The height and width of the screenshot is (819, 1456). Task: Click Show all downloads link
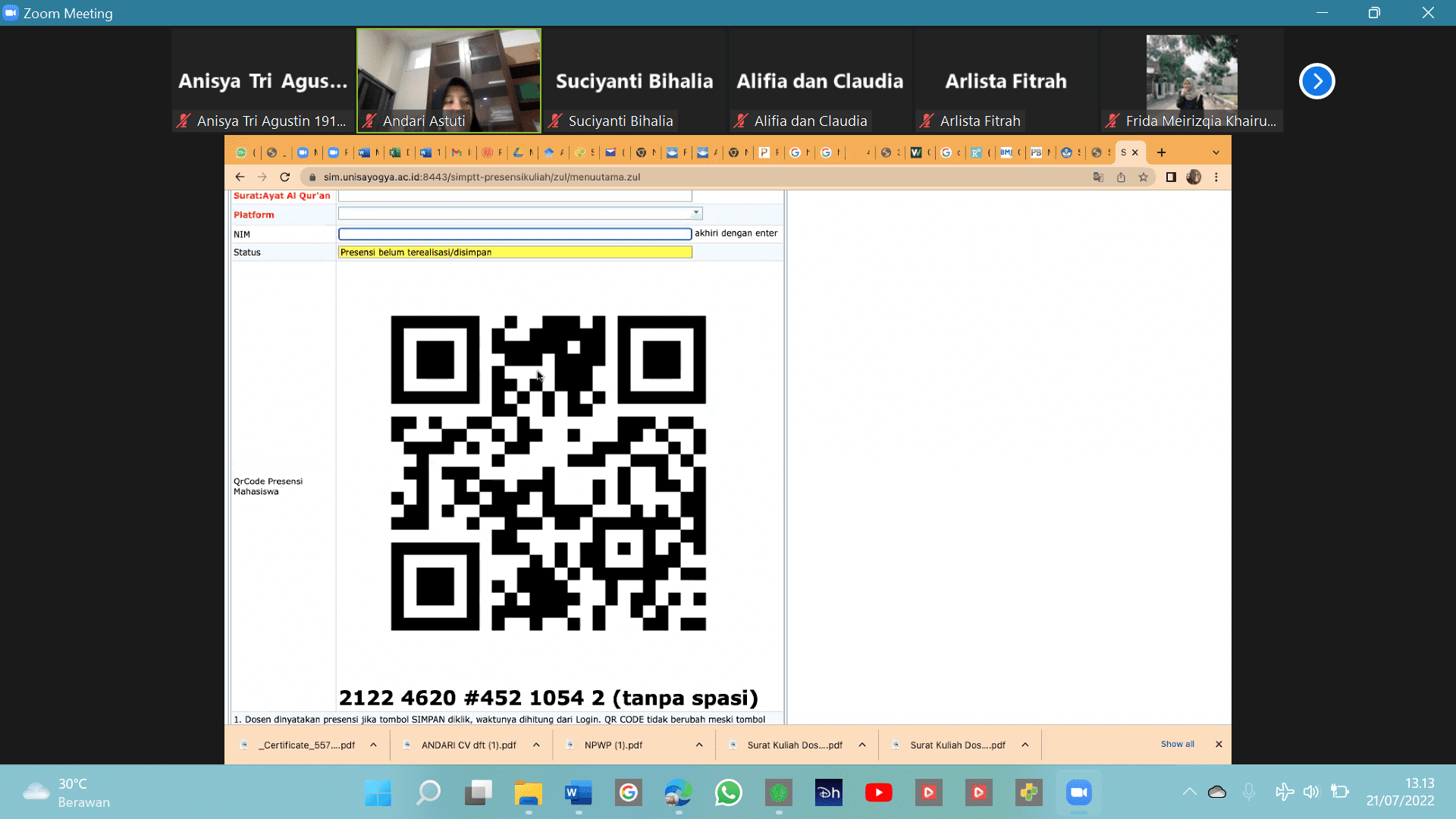tap(1177, 744)
